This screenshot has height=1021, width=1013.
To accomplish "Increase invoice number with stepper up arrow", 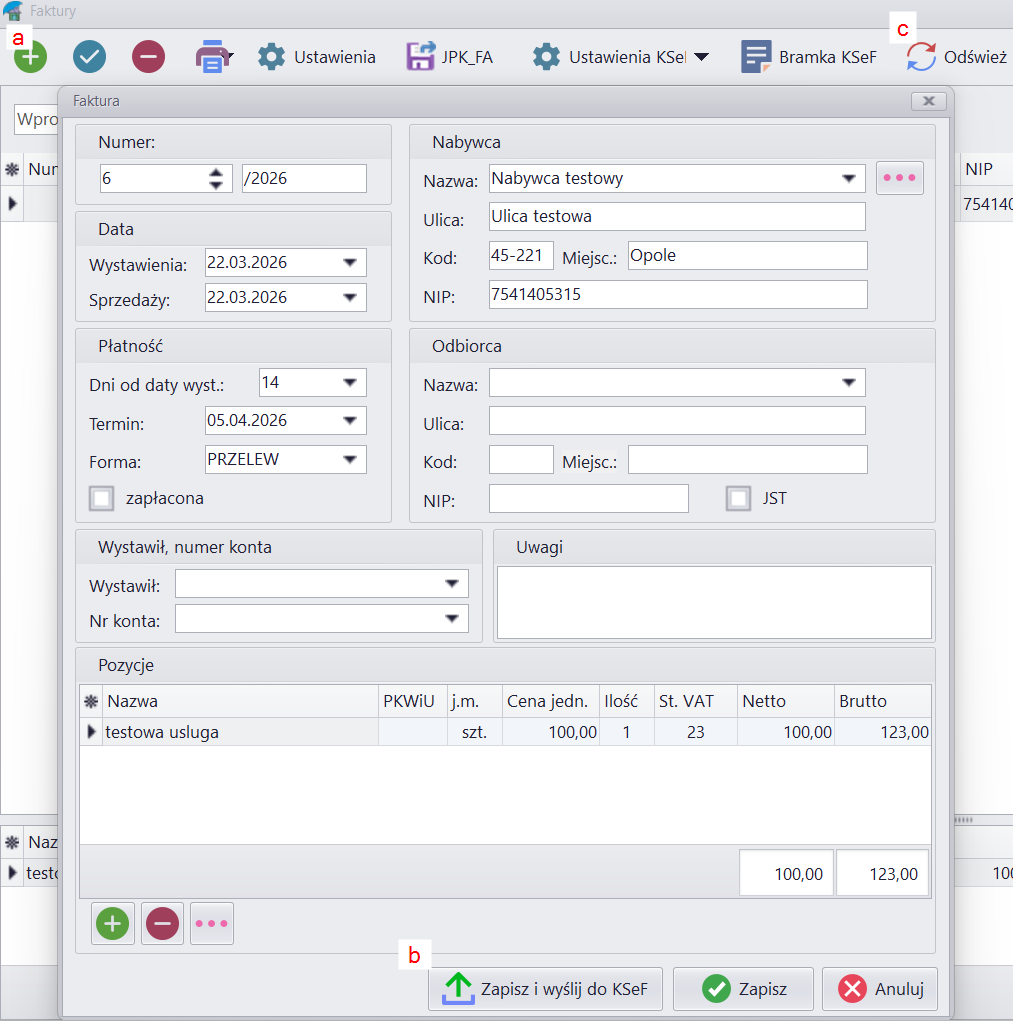I will 216,173.
